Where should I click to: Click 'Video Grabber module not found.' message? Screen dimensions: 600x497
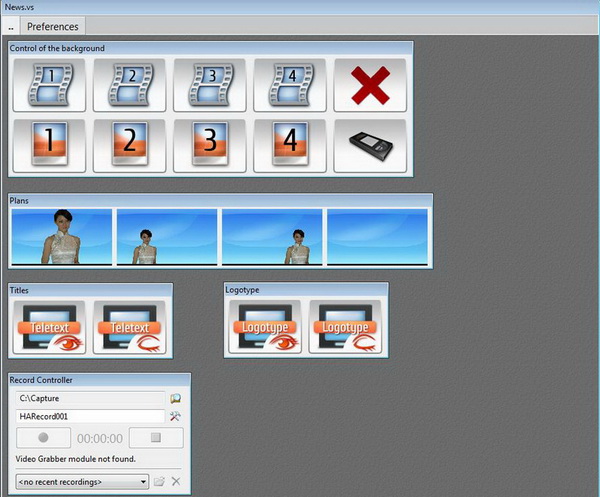click(x=76, y=459)
